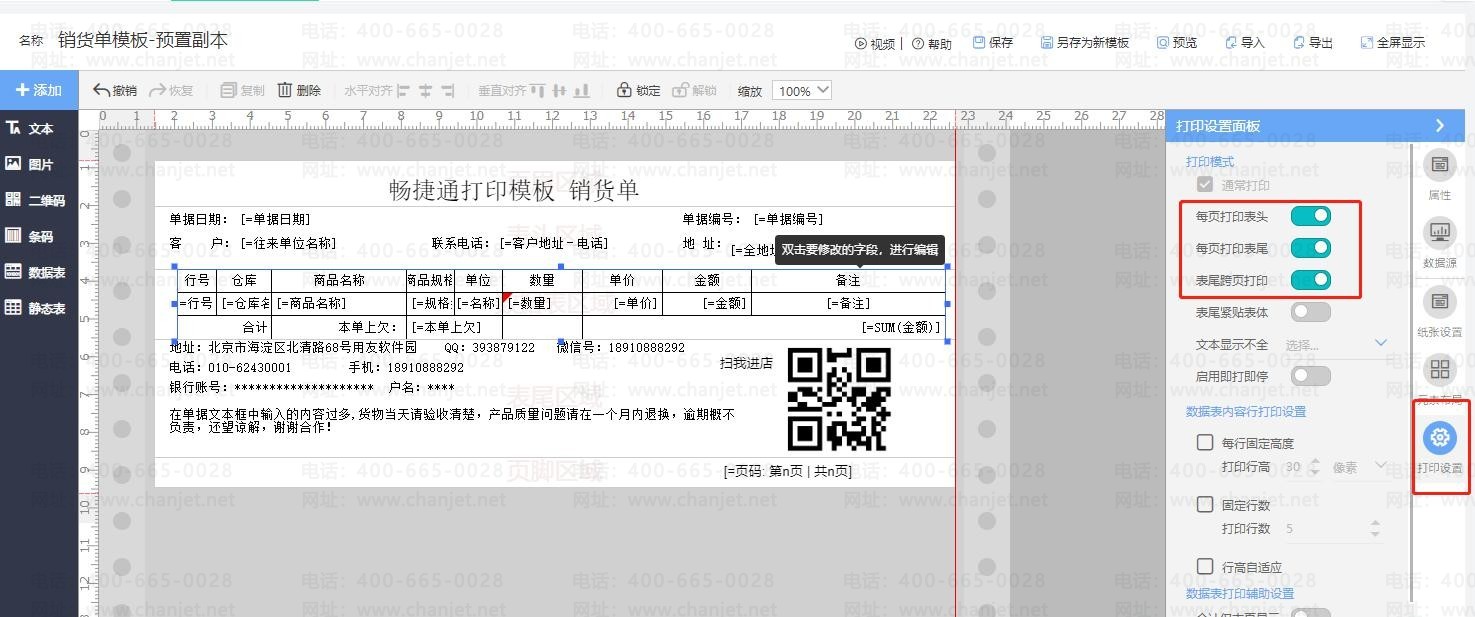This screenshot has width=1475, height=617.
Task: Open the 缩放 100% zoom dropdown
Action: (x=803, y=90)
